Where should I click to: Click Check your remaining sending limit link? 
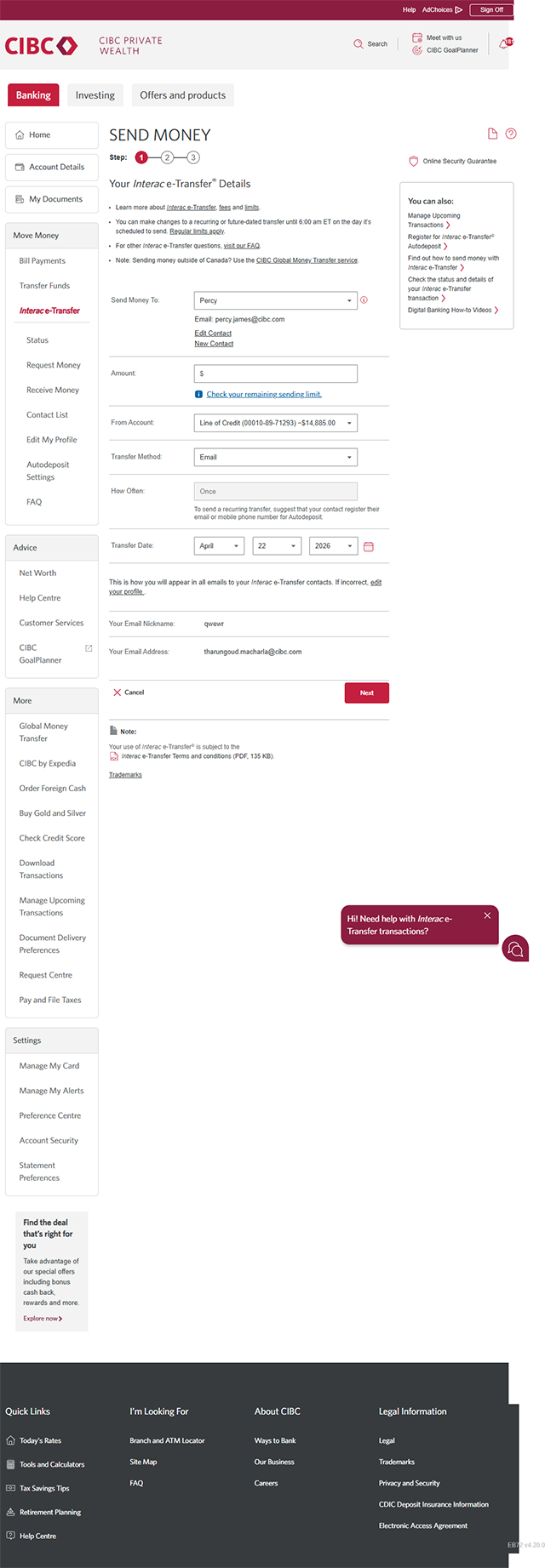264,394
